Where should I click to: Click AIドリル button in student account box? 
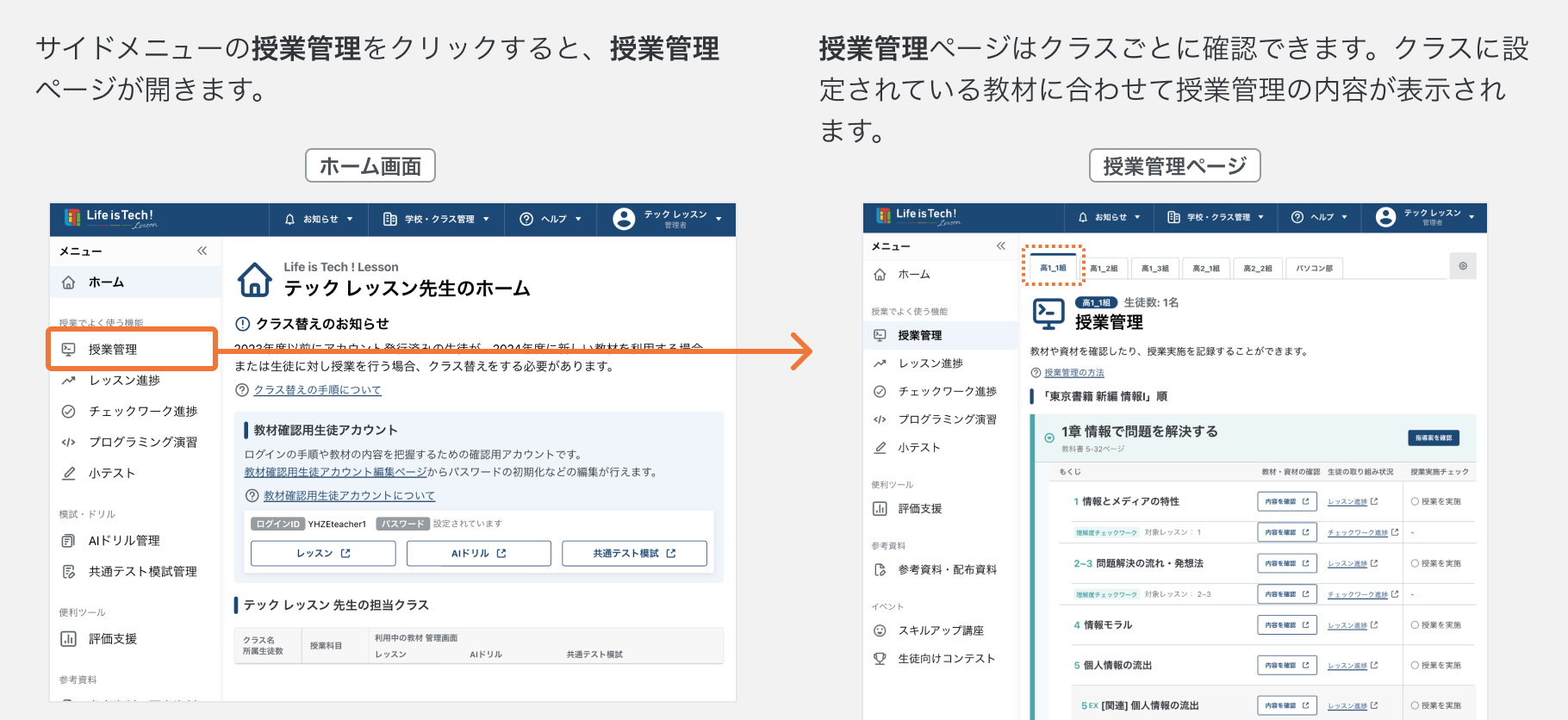coord(478,553)
